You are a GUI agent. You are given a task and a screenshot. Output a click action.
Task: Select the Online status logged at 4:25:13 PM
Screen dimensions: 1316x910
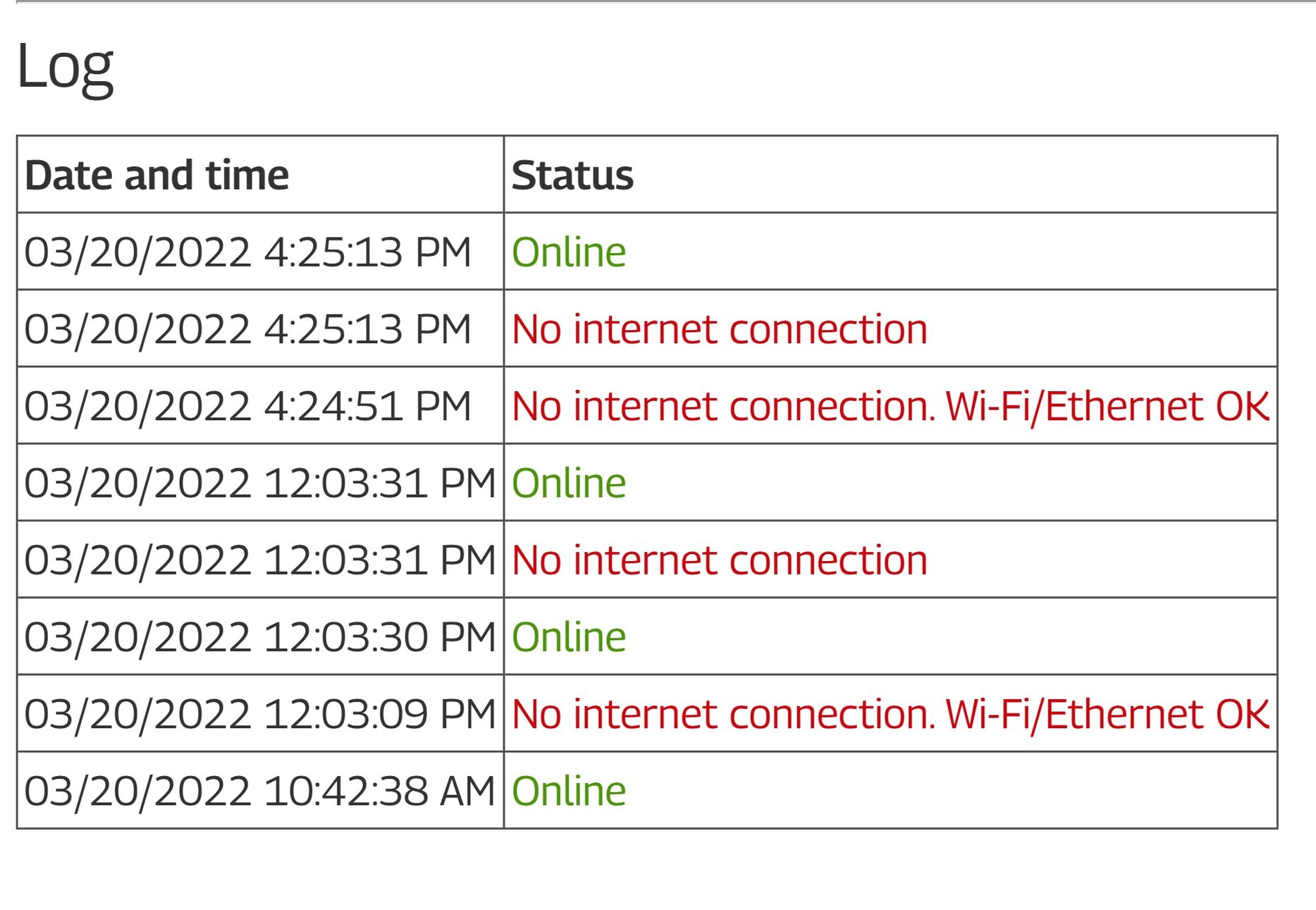click(569, 252)
